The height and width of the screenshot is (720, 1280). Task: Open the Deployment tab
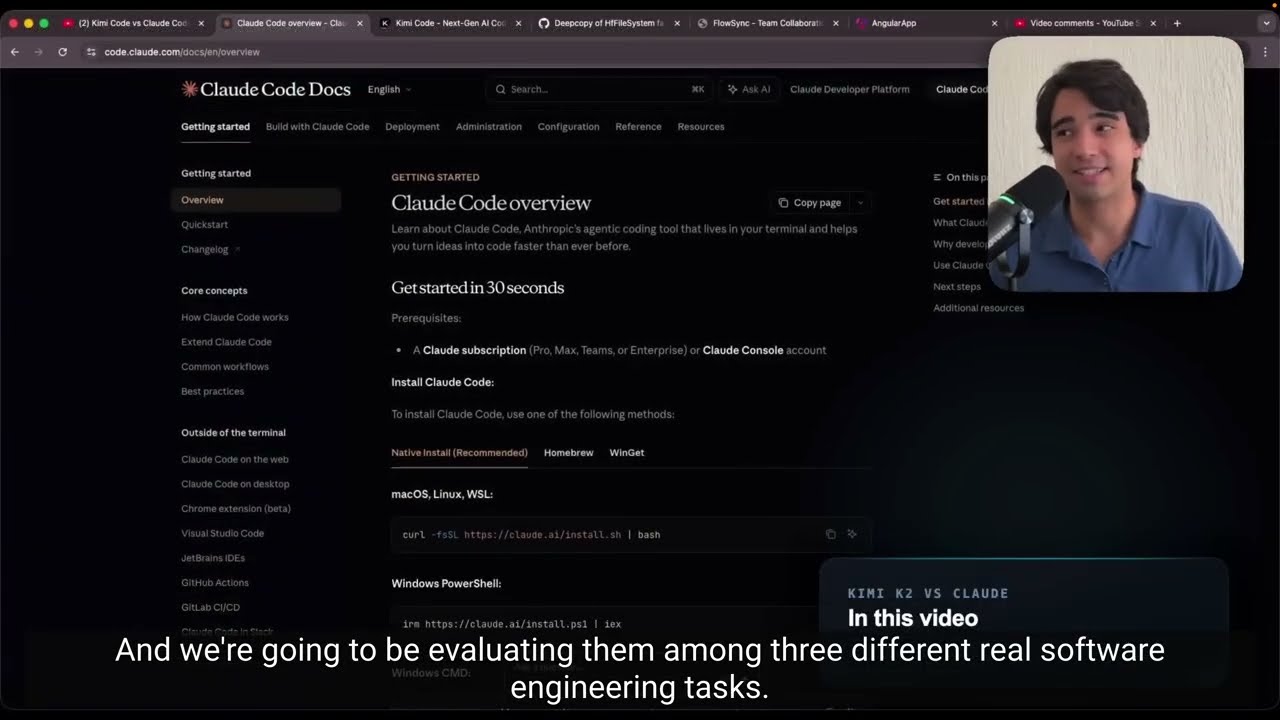click(412, 127)
